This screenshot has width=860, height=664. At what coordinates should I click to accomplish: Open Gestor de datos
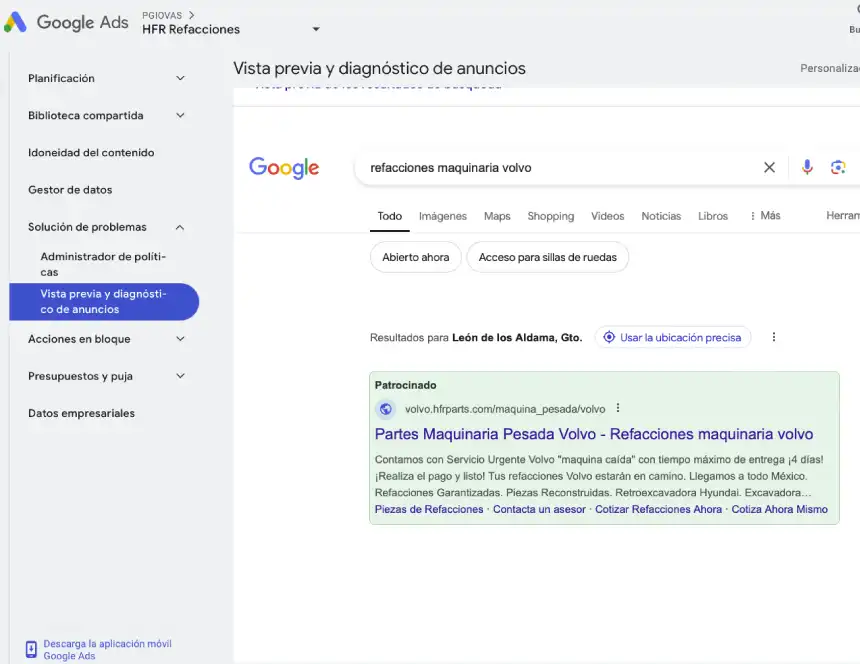point(70,190)
